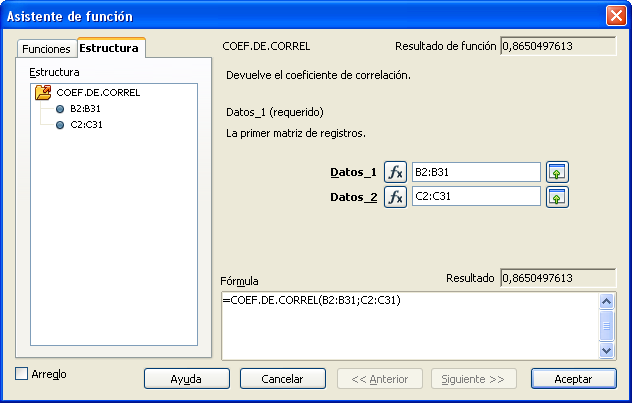Click the fx function button for Datos_1

click(395, 172)
